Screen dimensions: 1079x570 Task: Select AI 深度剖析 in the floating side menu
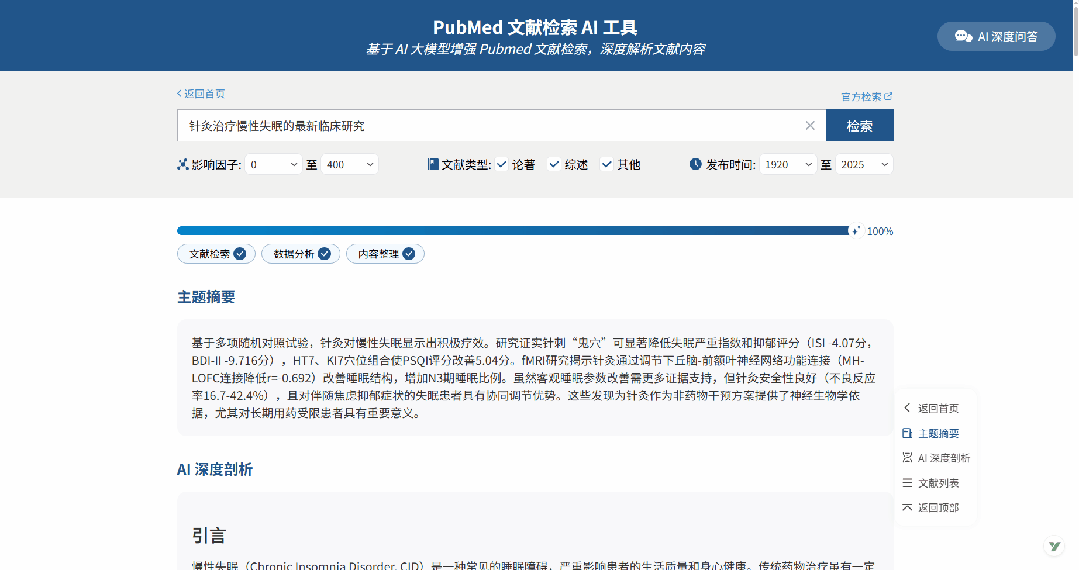point(936,458)
